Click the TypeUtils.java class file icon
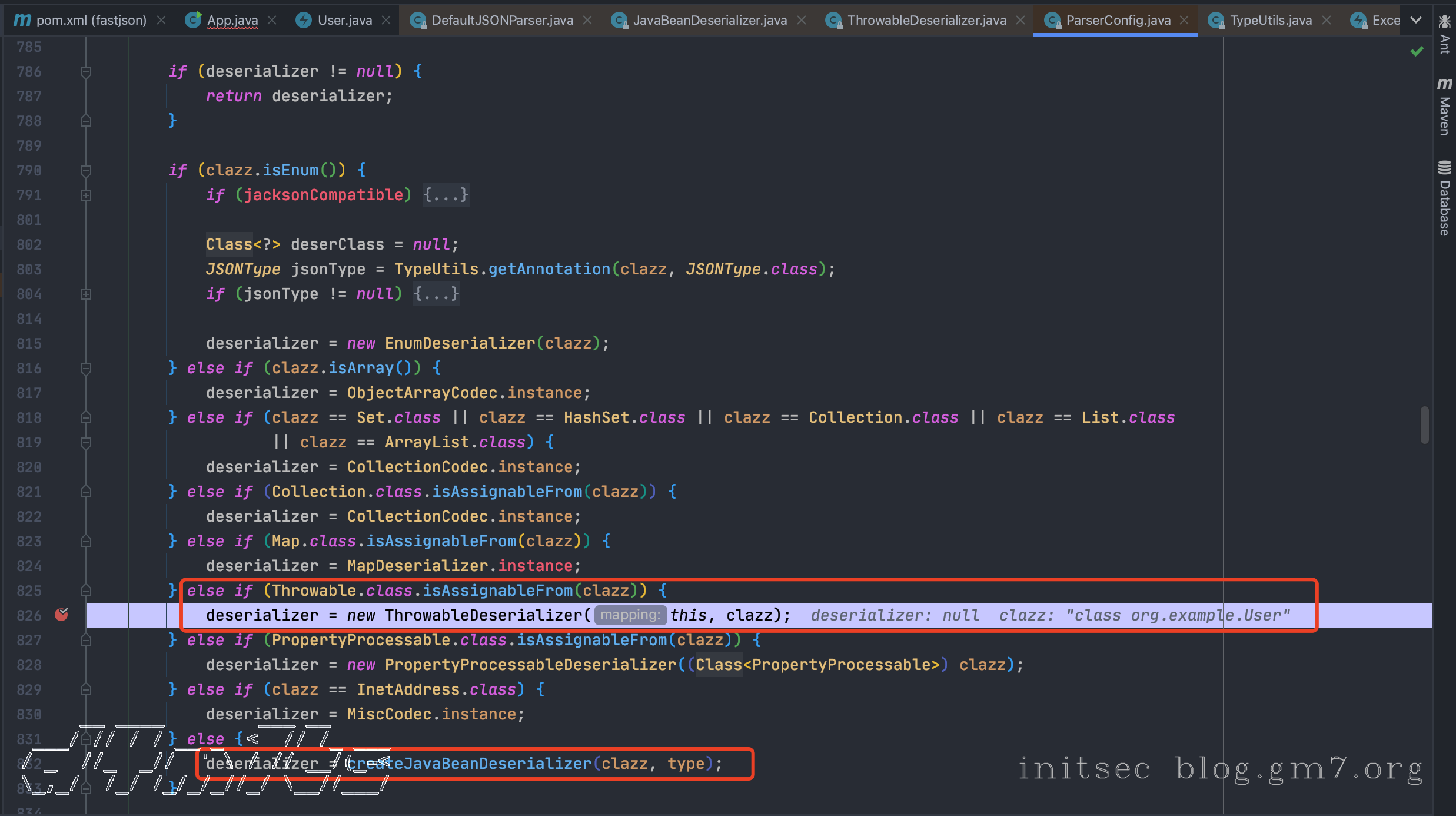 pyautogui.click(x=1216, y=21)
